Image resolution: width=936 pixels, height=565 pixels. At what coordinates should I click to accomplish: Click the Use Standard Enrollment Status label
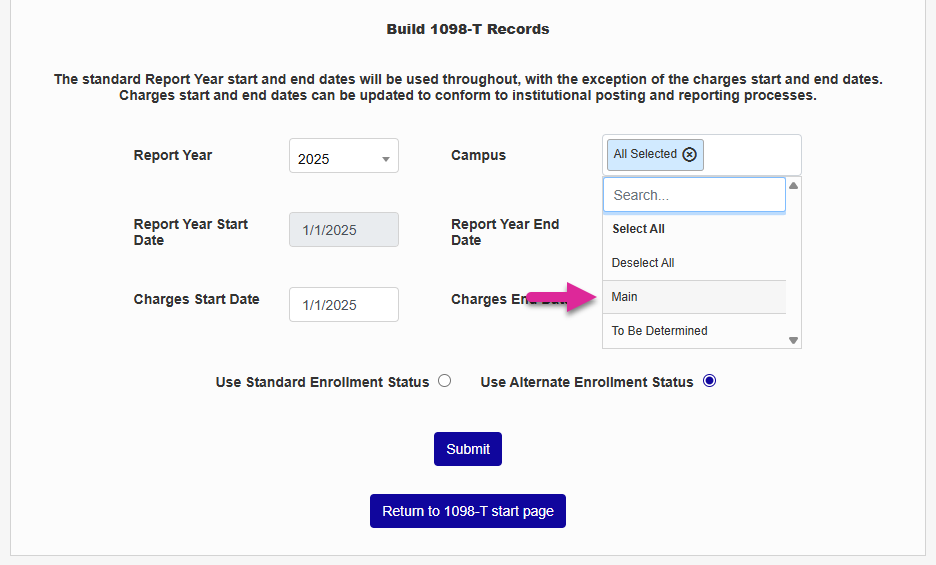pos(322,382)
